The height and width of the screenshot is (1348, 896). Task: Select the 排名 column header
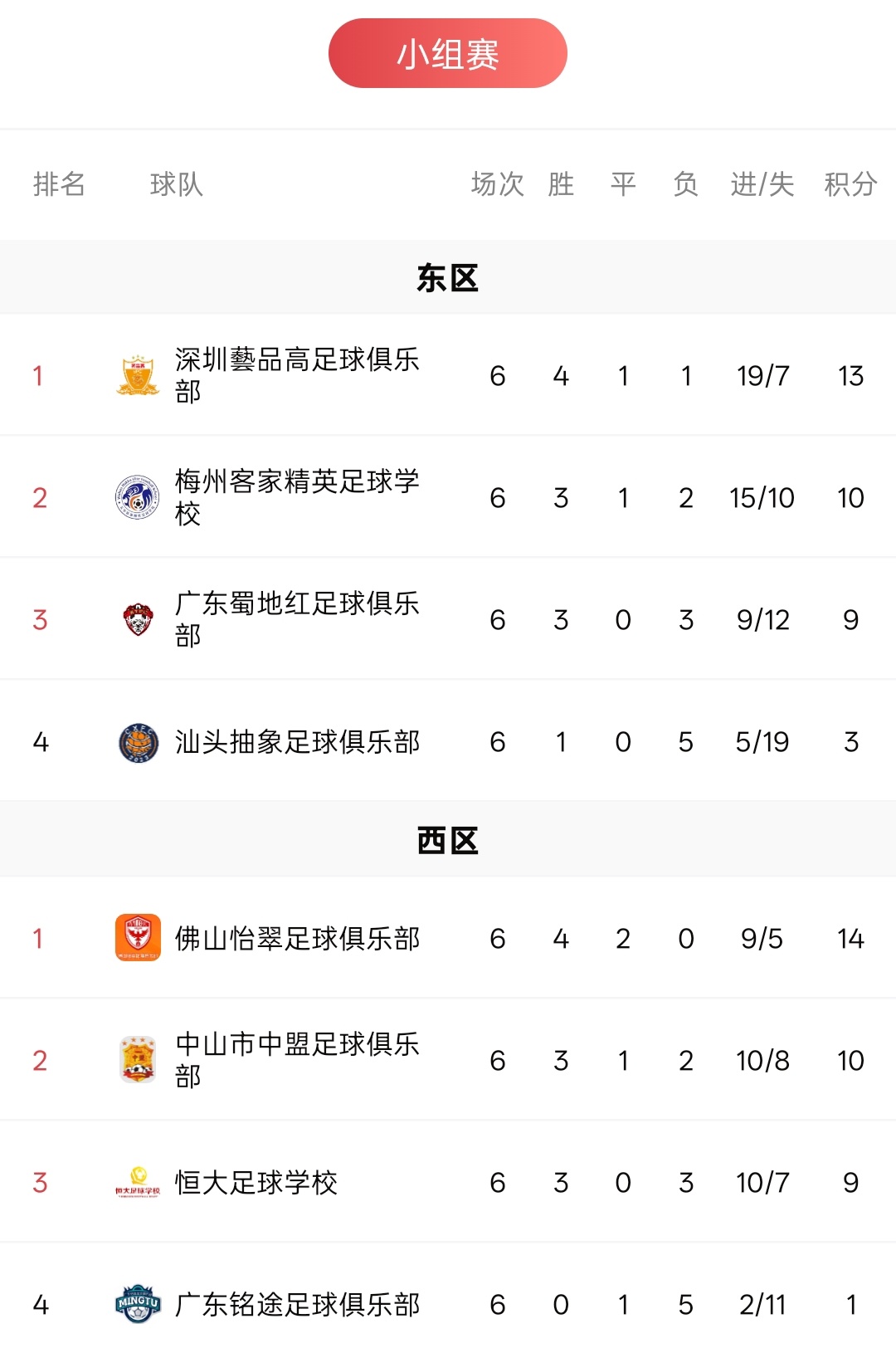coord(59,184)
